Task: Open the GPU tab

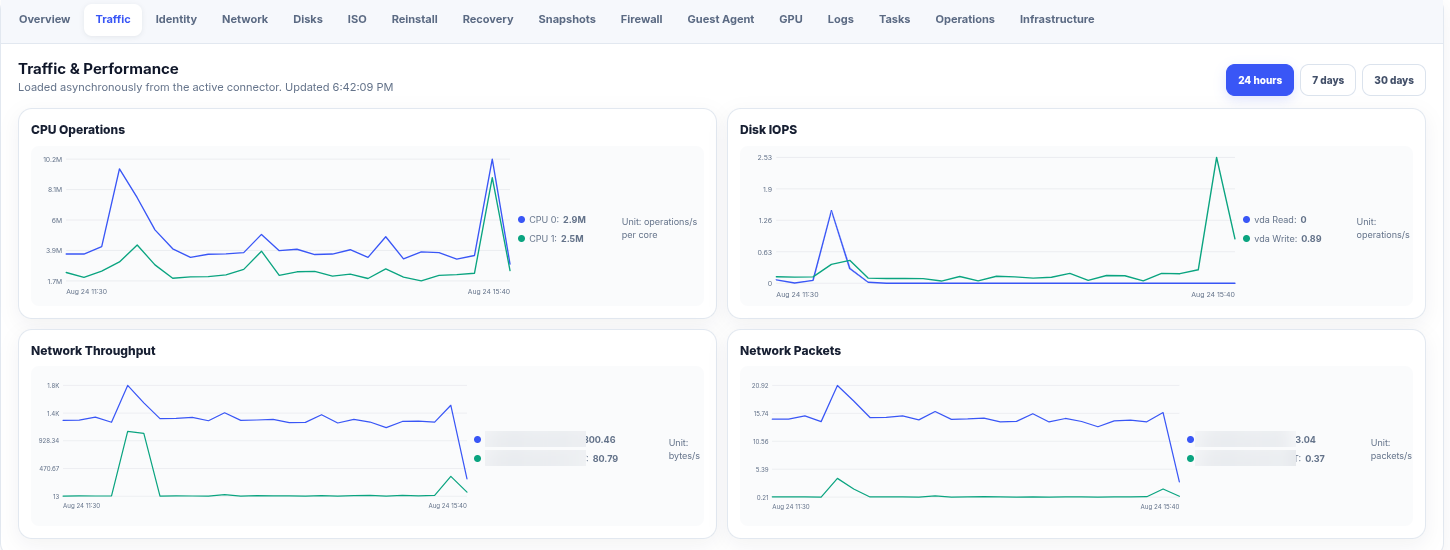Action: pos(791,19)
